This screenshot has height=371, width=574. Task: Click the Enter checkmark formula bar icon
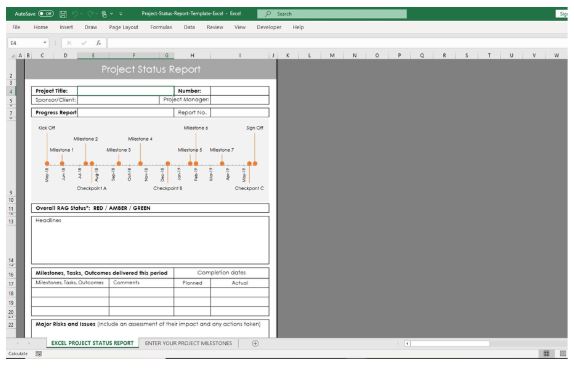(x=84, y=43)
